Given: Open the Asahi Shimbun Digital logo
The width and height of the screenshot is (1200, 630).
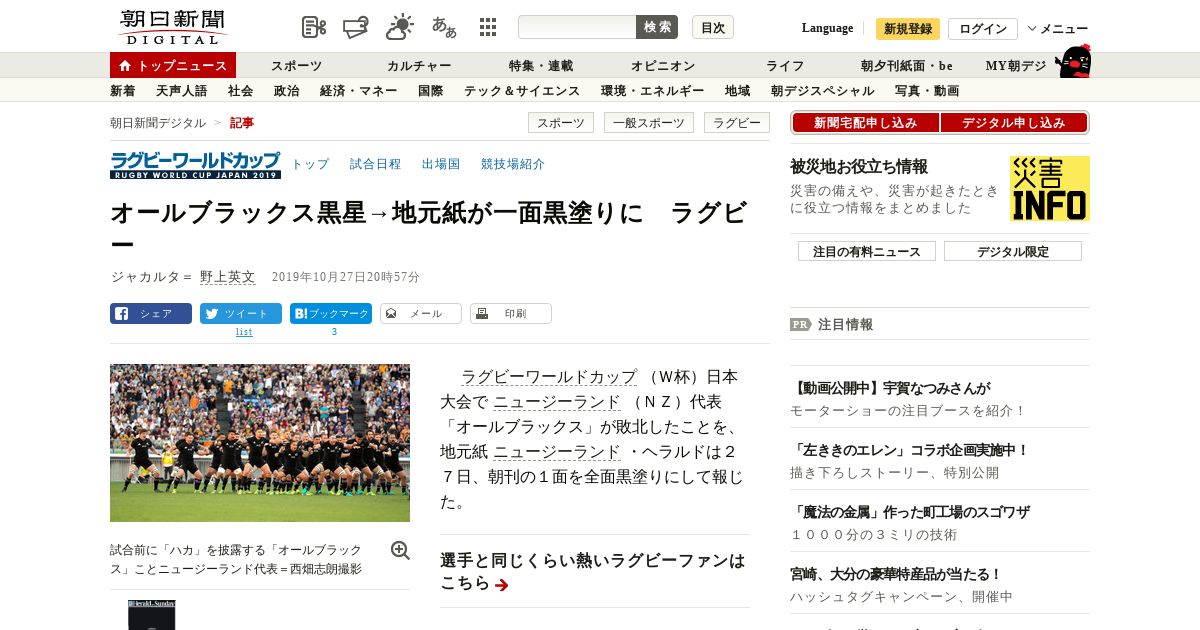Looking at the screenshot, I should coord(172,27).
